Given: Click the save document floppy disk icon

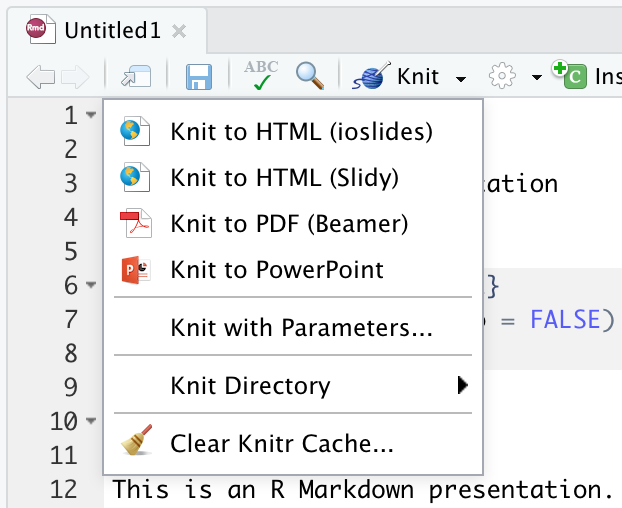Looking at the screenshot, I should pyautogui.click(x=199, y=76).
